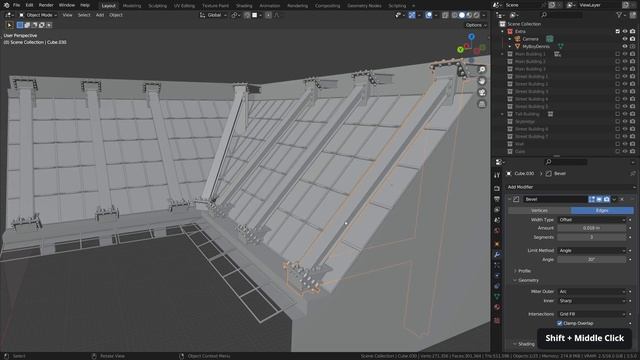Click the outliner search field

(562, 15)
